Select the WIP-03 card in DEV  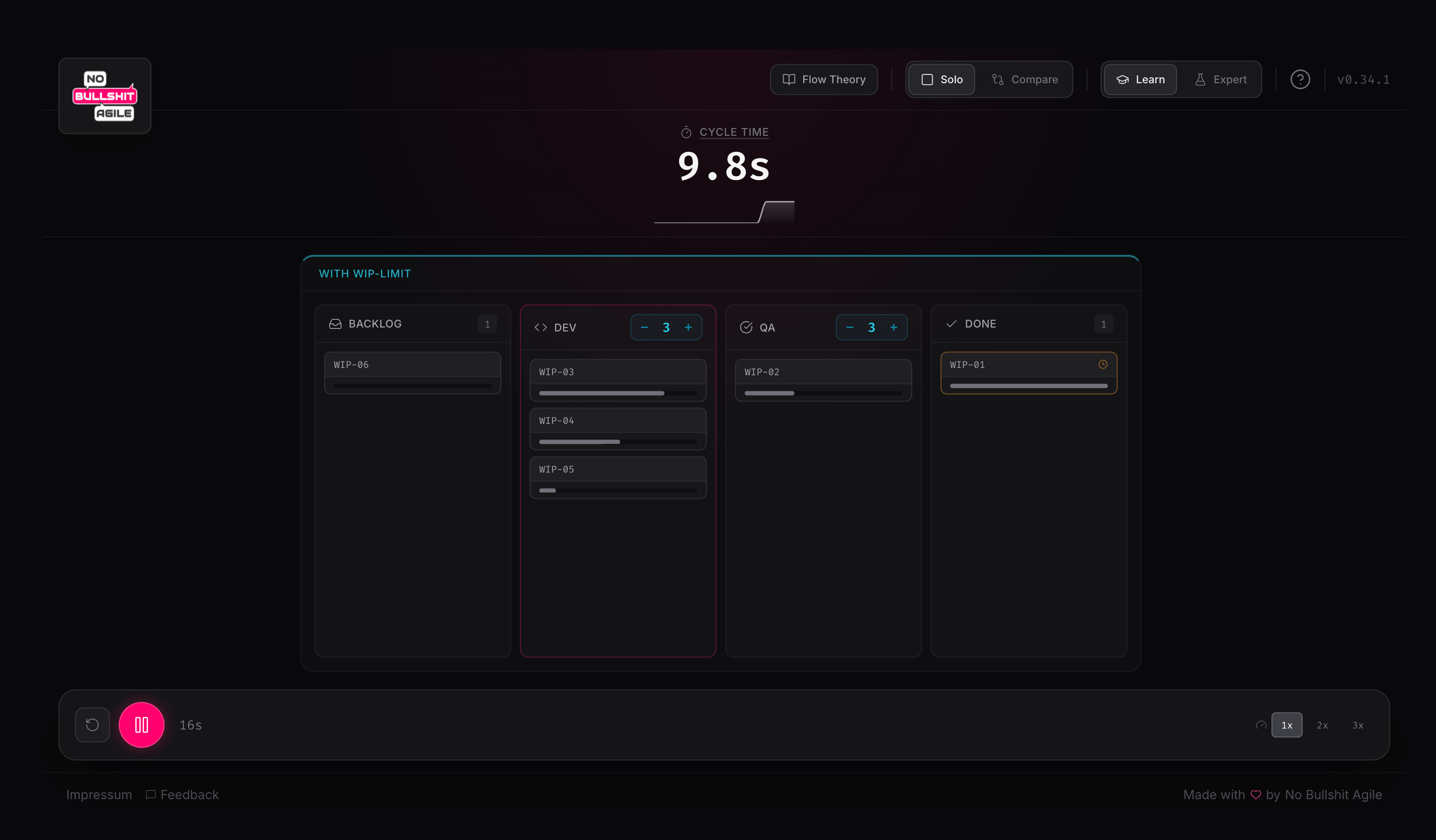pos(618,380)
